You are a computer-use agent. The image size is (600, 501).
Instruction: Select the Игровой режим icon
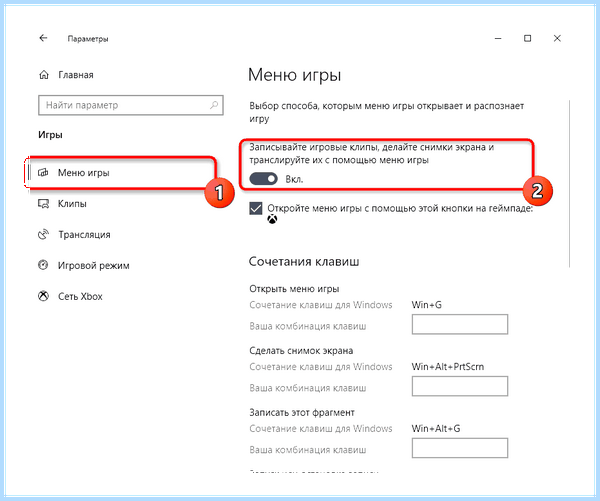click(x=43, y=265)
